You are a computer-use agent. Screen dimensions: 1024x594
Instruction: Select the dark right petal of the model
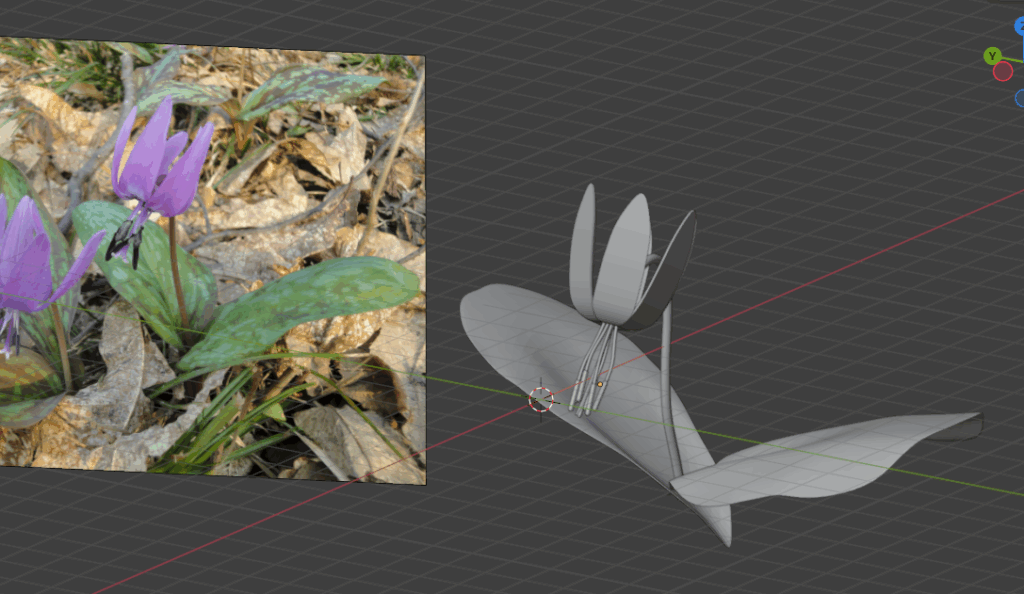pos(672,270)
